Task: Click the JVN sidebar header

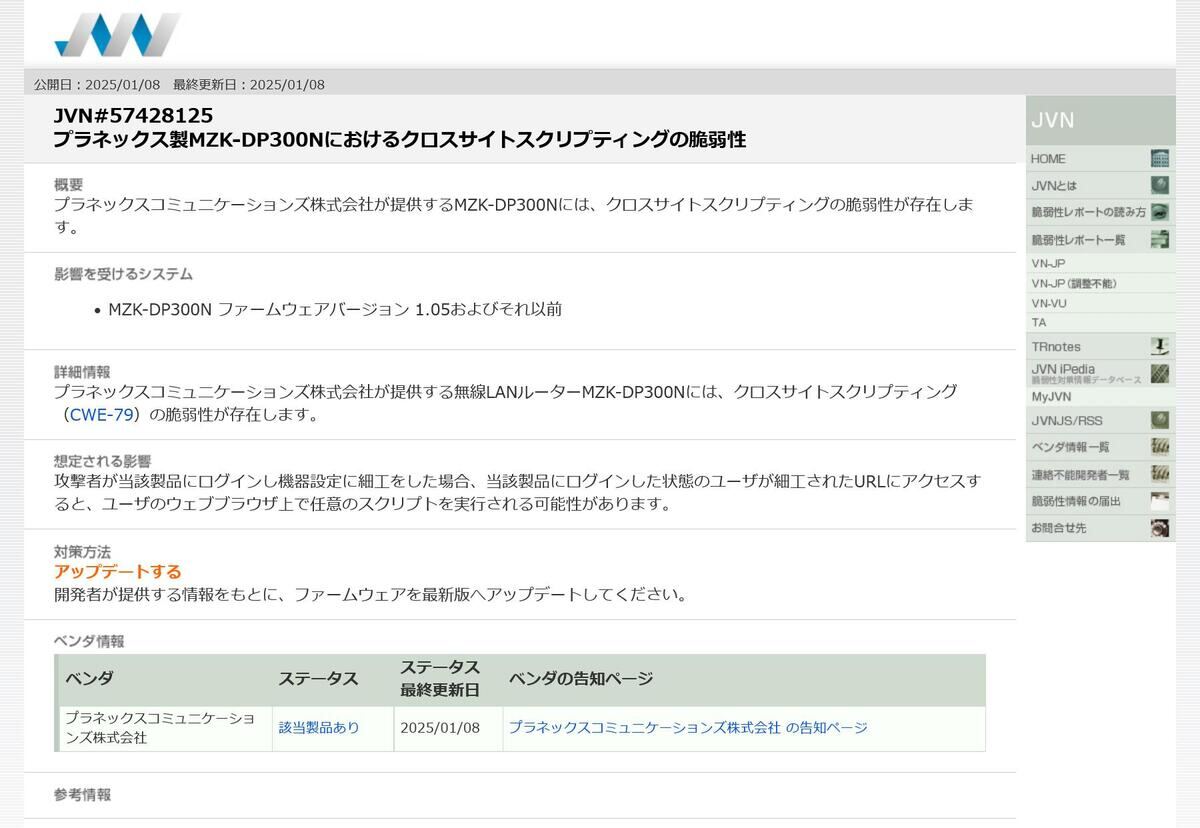Action: point(1100,120)
